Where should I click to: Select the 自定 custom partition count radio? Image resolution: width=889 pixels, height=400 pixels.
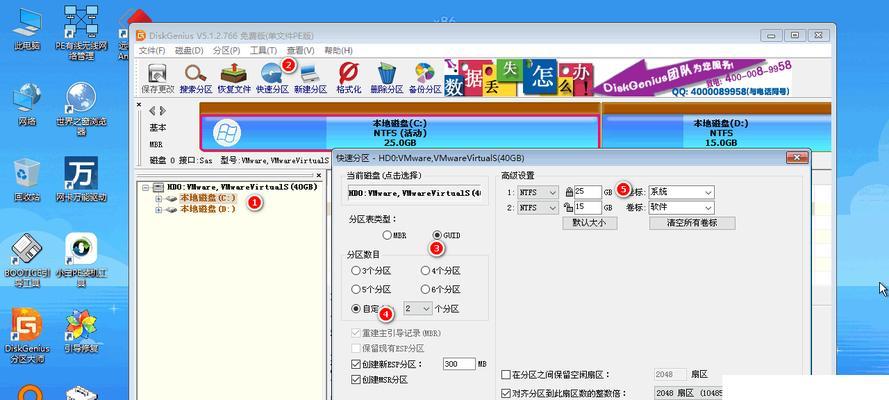click(355, 309)
